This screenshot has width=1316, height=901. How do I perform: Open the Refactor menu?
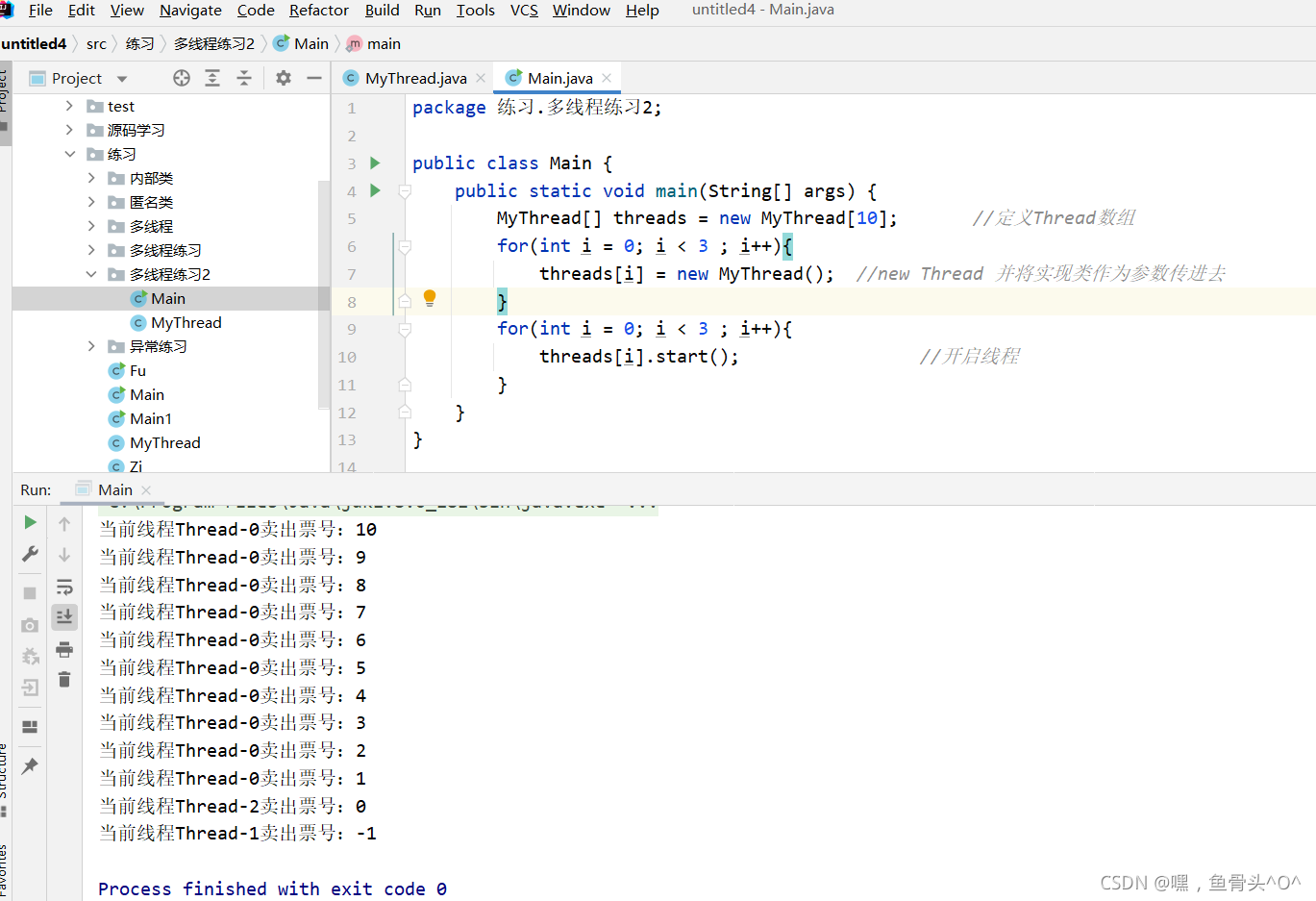point(318,11)
